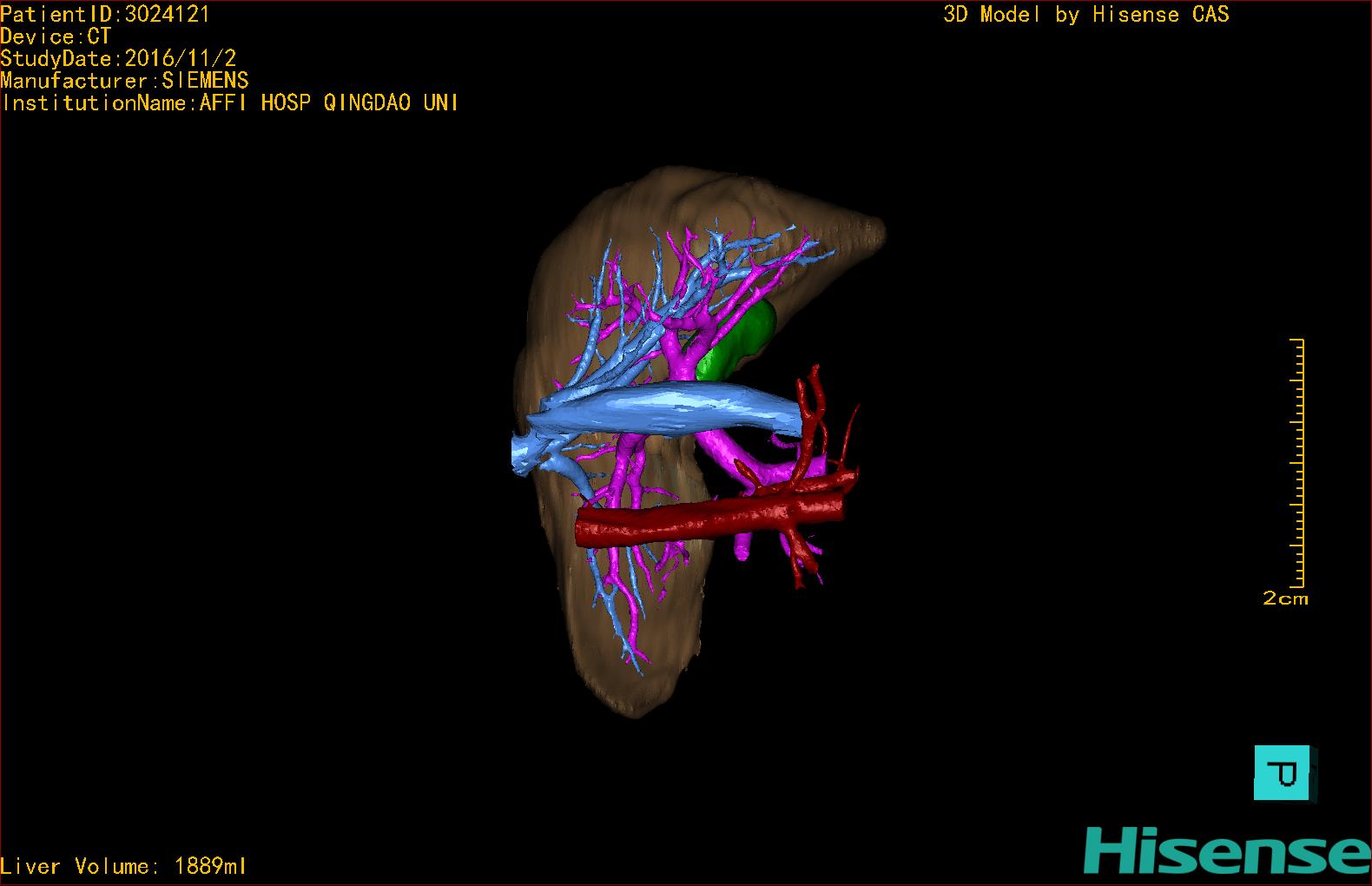Screen dimensions: 1372x886
Task: Click the StudyDate:2016/11/2 text
Action: 118,58
